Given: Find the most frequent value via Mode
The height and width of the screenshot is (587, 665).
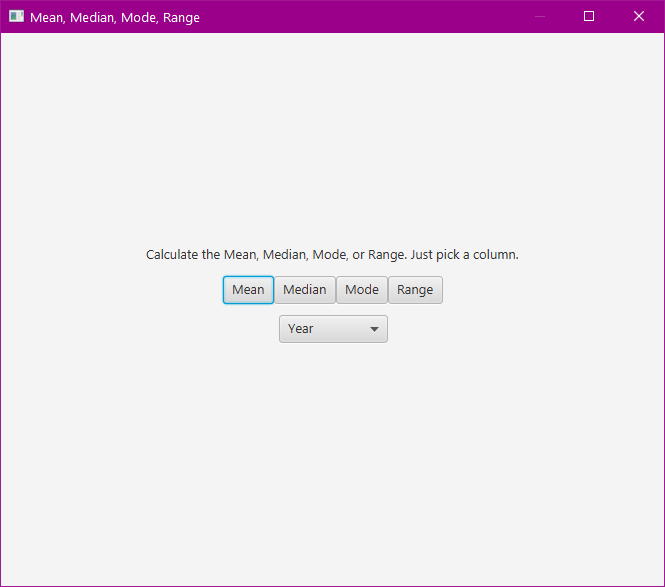Looking at the screenshot, I should click(361, 290).
